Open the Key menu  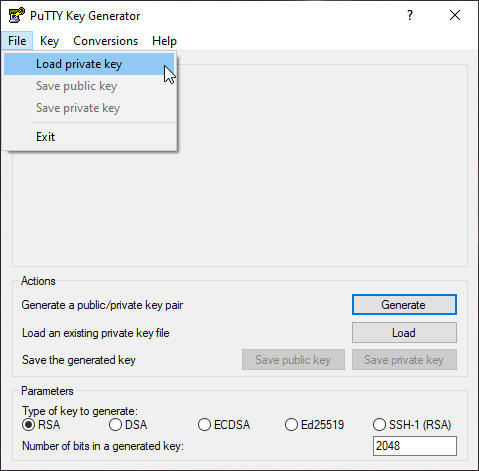click(49, 41)
